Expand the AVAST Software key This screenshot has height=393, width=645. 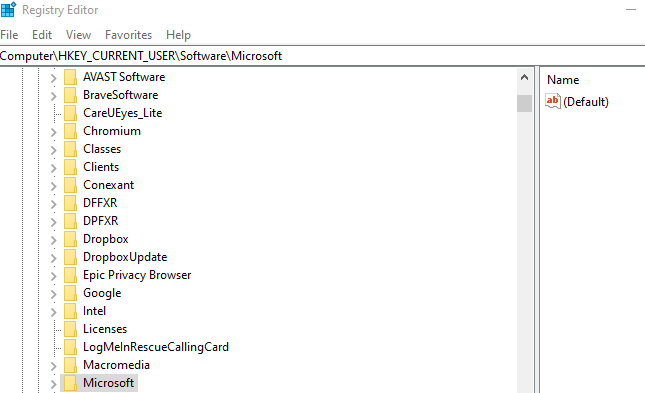click(x=53, y=78)
